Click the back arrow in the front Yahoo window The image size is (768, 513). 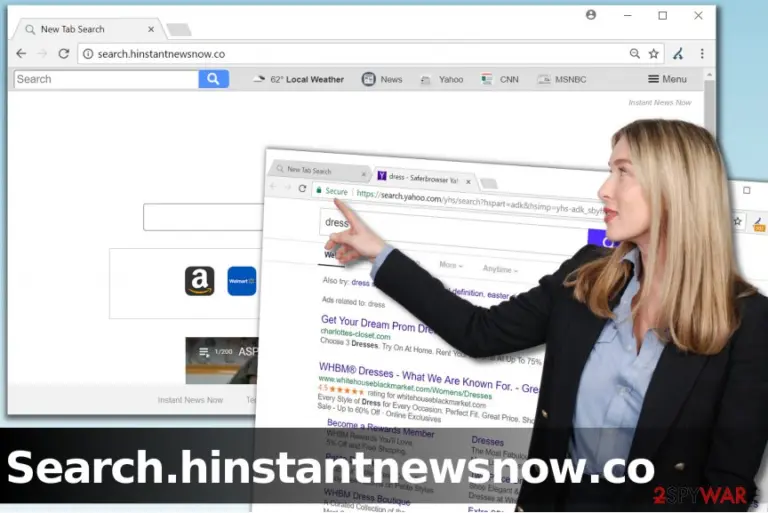(x=273, y=186)
